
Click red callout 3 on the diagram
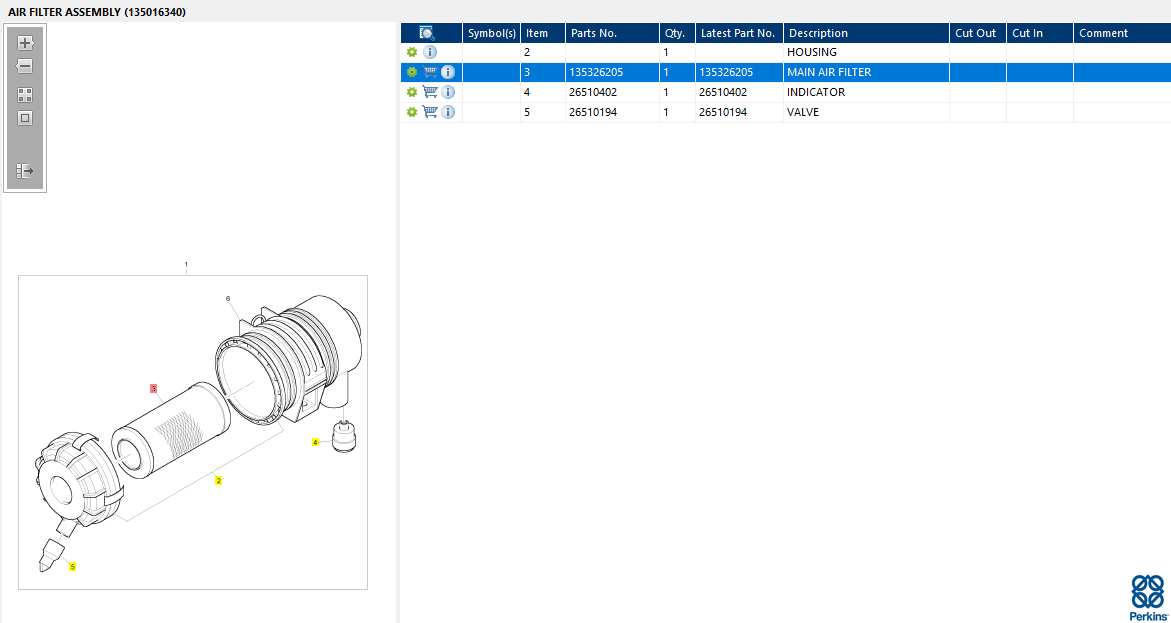click(153, 388)
